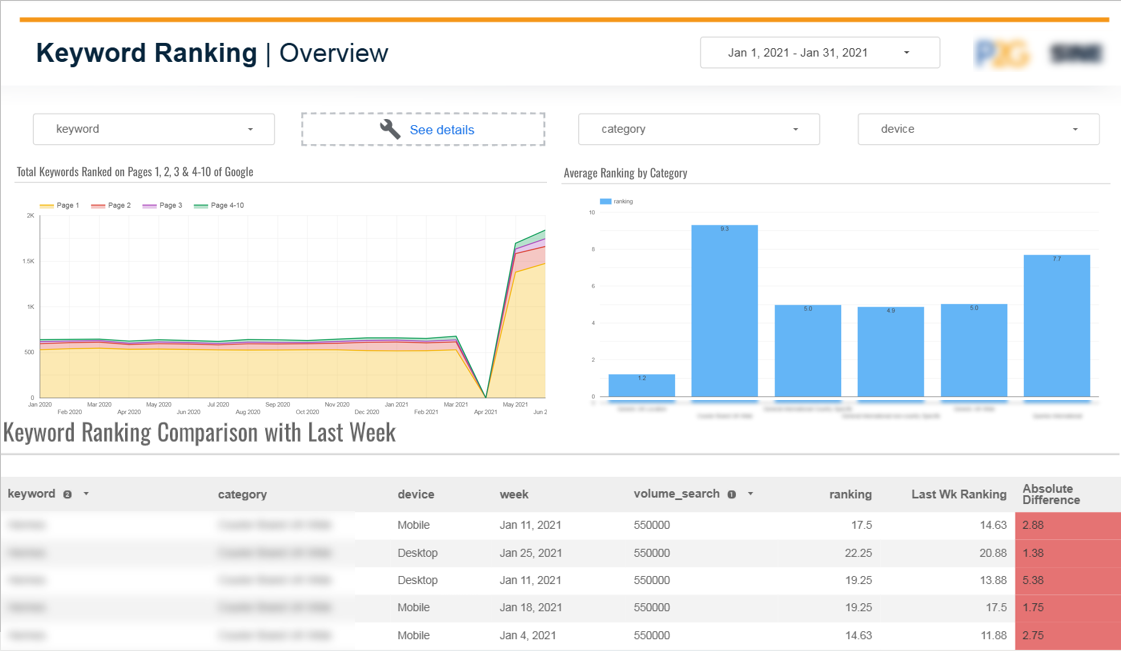Toggle the Page 2 legend series
The width and height of the screenshot is (1121, 651).
(x=111, y=205)
